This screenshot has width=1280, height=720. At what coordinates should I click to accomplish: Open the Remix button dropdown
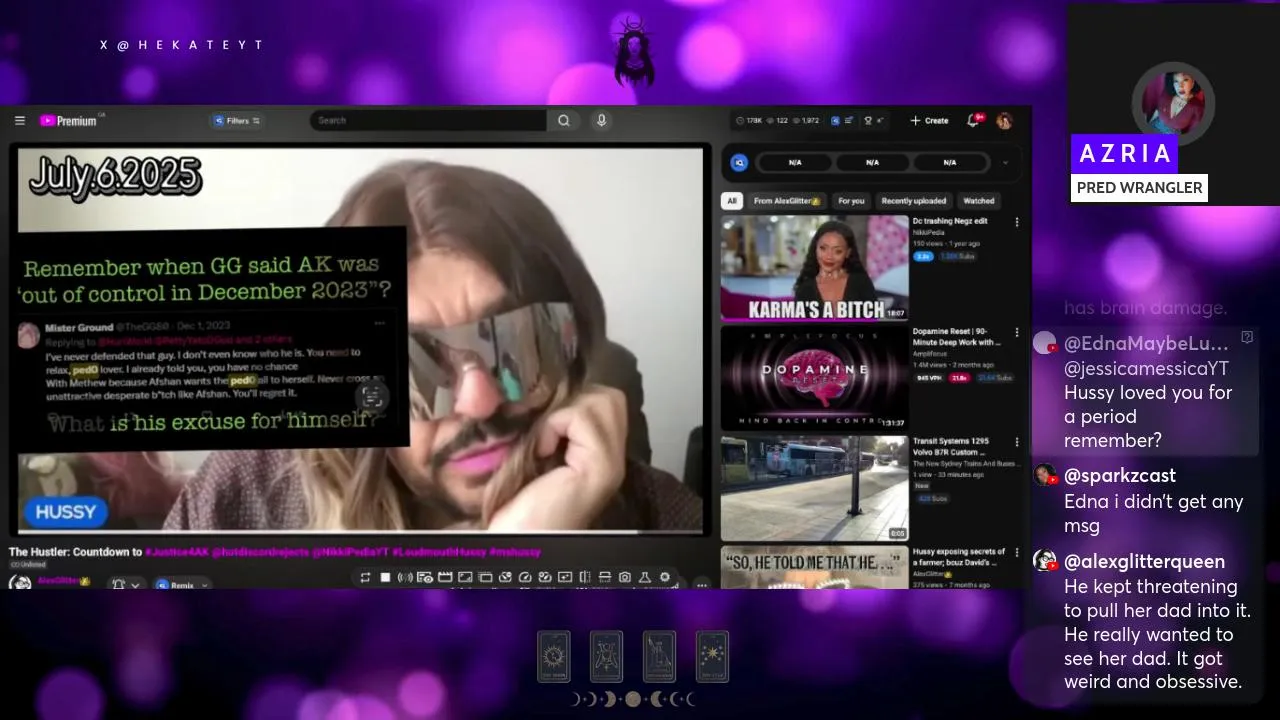tap(182, 585)
